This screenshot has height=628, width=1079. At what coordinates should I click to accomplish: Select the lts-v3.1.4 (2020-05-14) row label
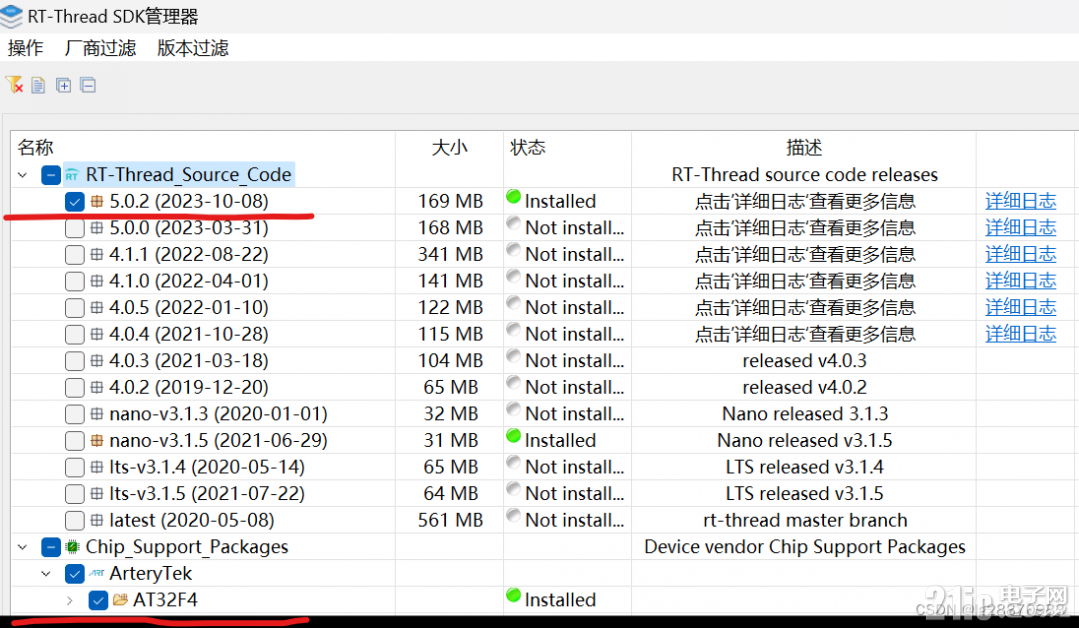point(206,467)
